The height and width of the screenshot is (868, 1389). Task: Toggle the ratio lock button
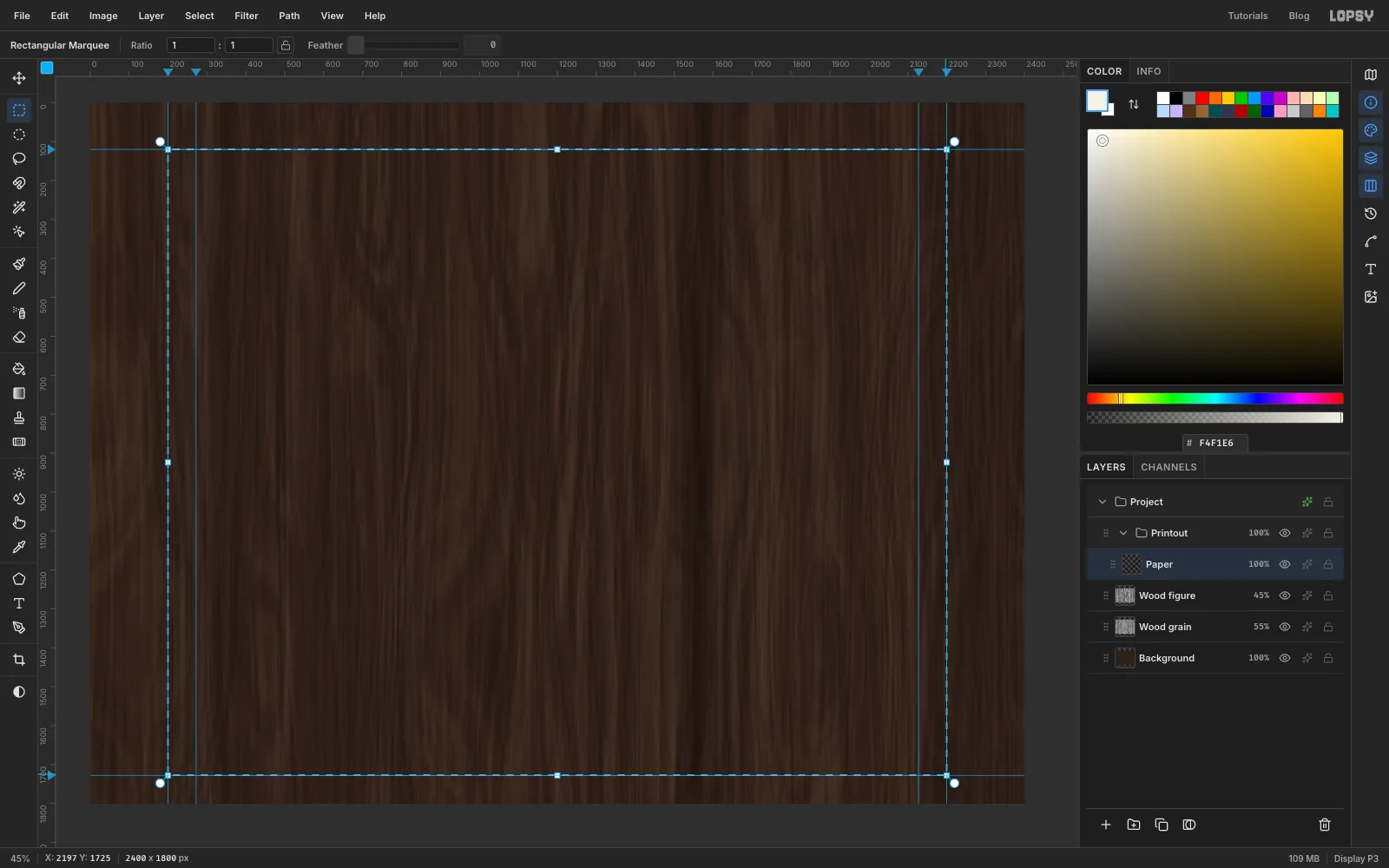point(286,45)
